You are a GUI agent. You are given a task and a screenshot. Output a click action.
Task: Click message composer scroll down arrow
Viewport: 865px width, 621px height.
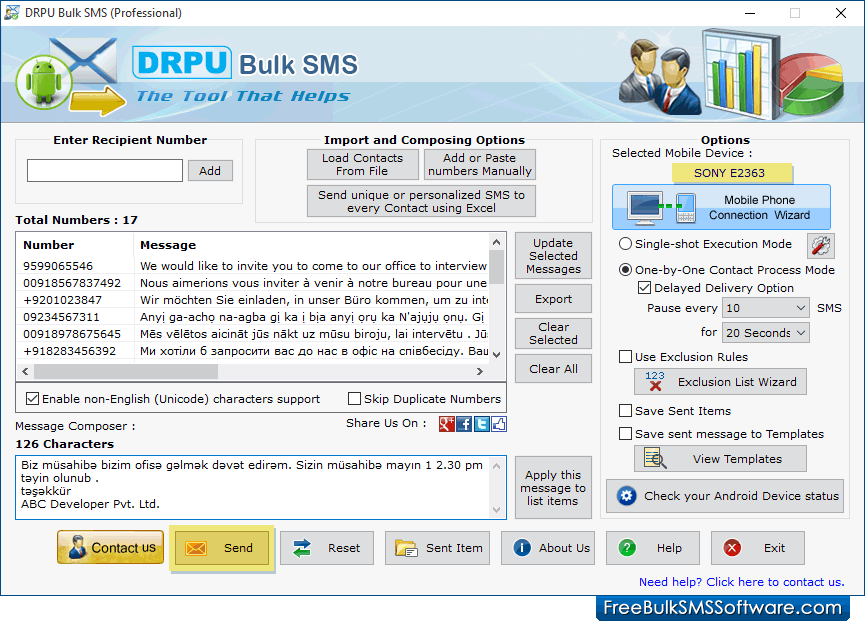tap(496, 510)
